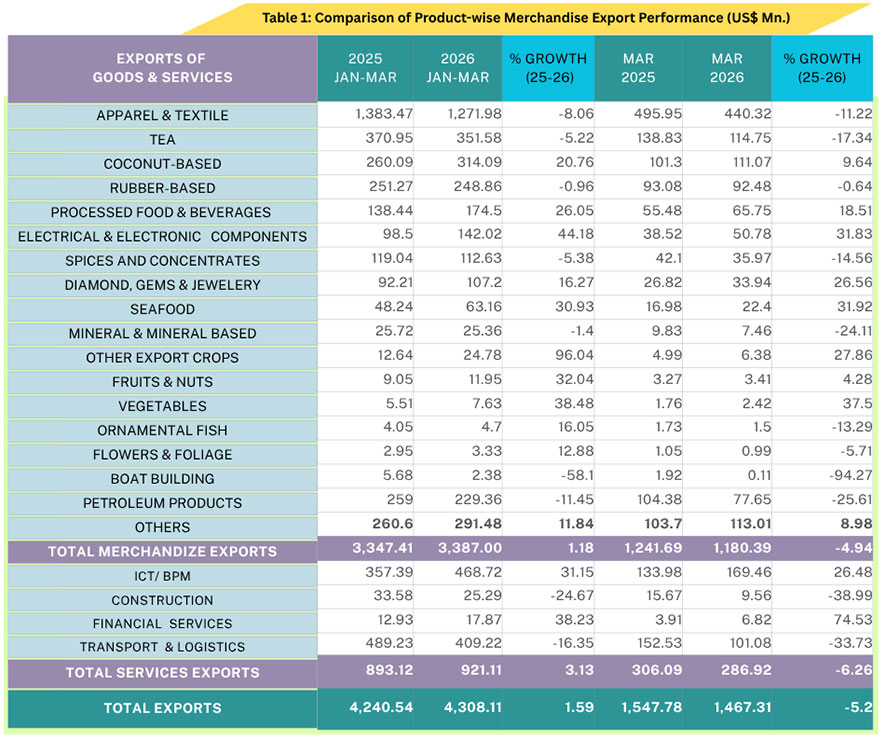This screenshot has height=739, width=885.
Task: Click the 'SEAFOOD' row label
Action: (162, 309)
